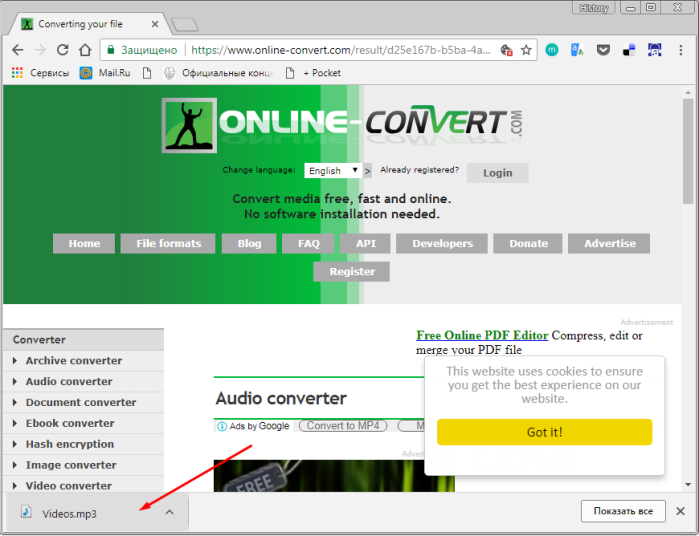Click the scrollbar up arrow
699x536 pixels.
pyautogui.click(x=688, y=92)
